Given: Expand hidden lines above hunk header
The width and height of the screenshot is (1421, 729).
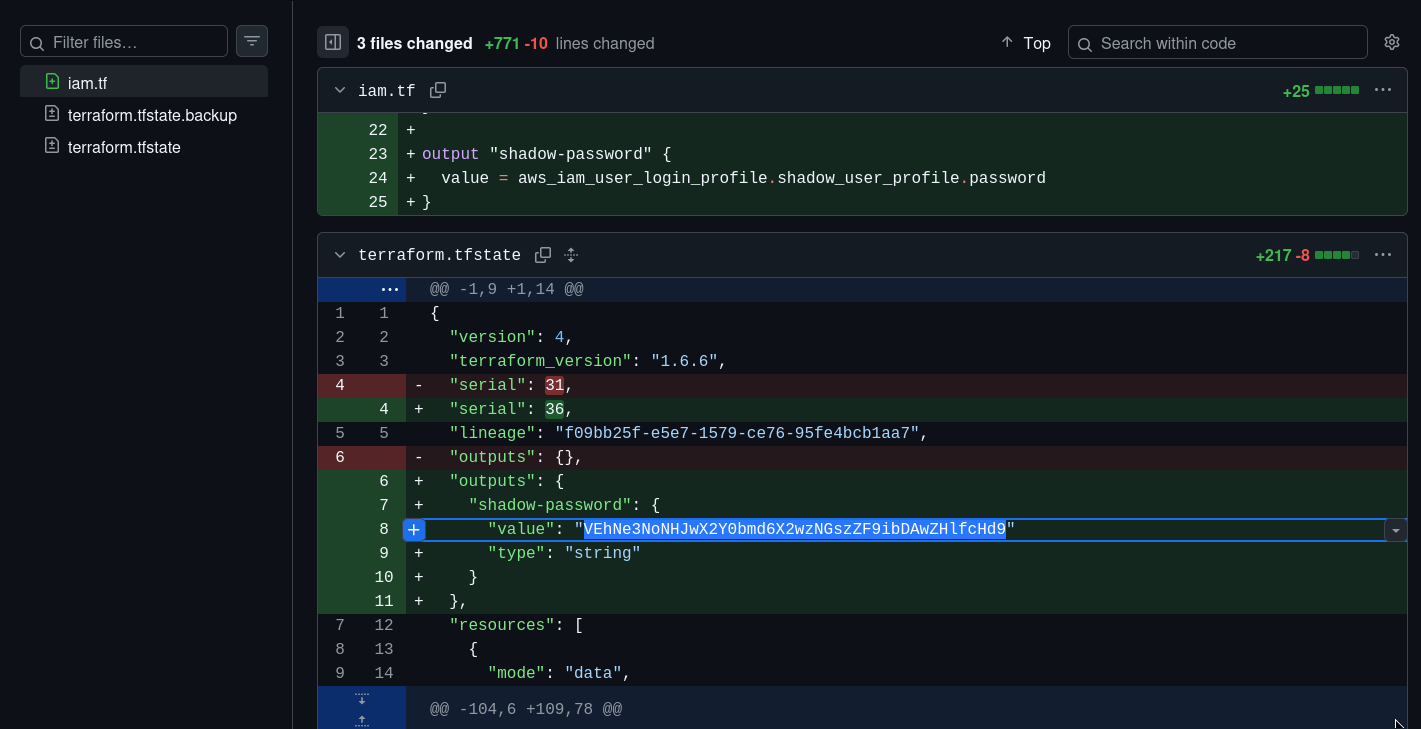Looking at the screenshot, I should tap(390, 289).
